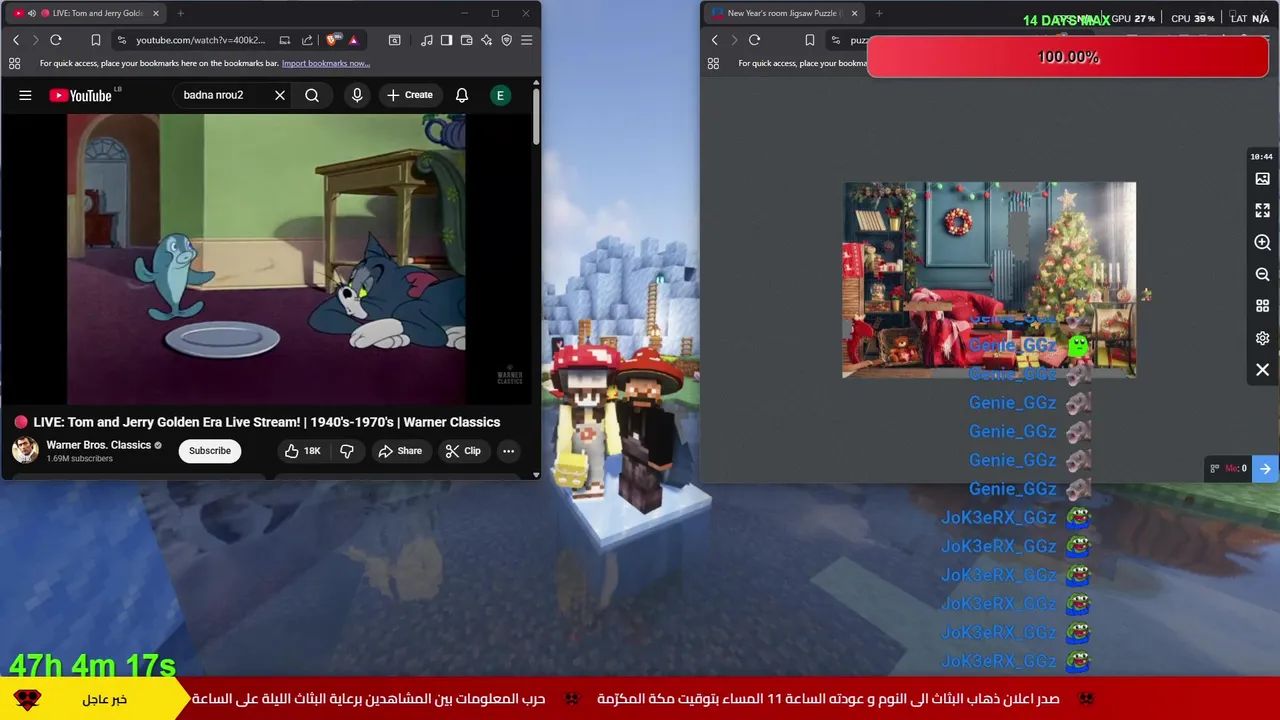
Task: Like the video showing 18K likes
Action: [302, 451]
